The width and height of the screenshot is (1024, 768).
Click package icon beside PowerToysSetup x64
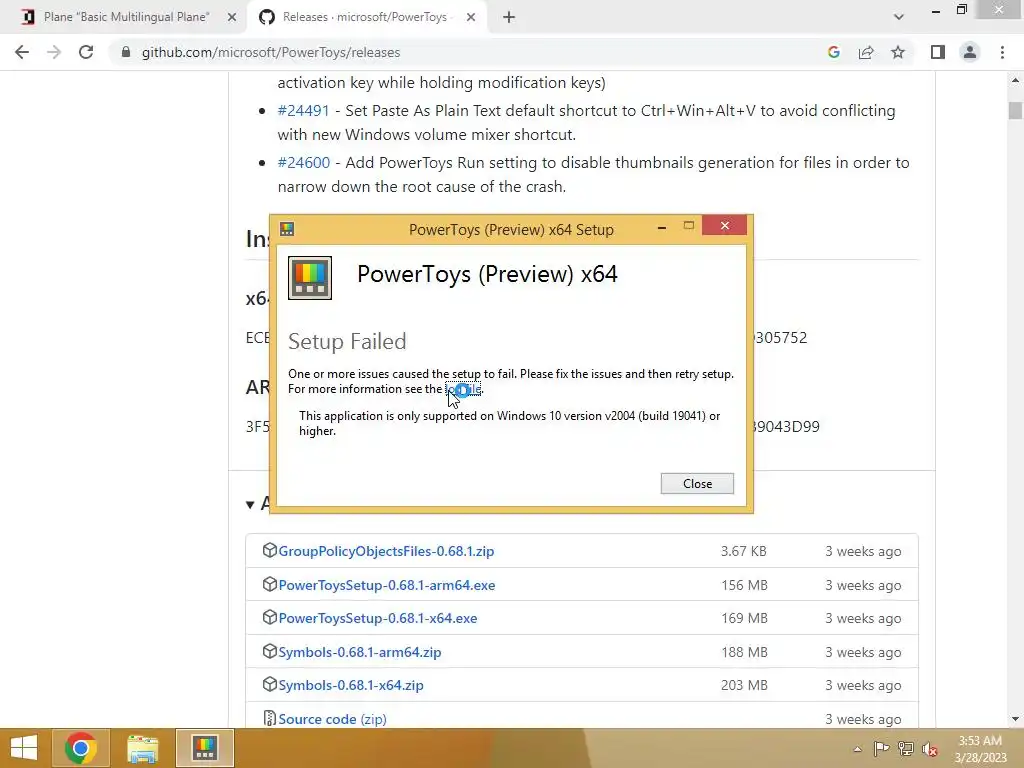coord(269,617)
